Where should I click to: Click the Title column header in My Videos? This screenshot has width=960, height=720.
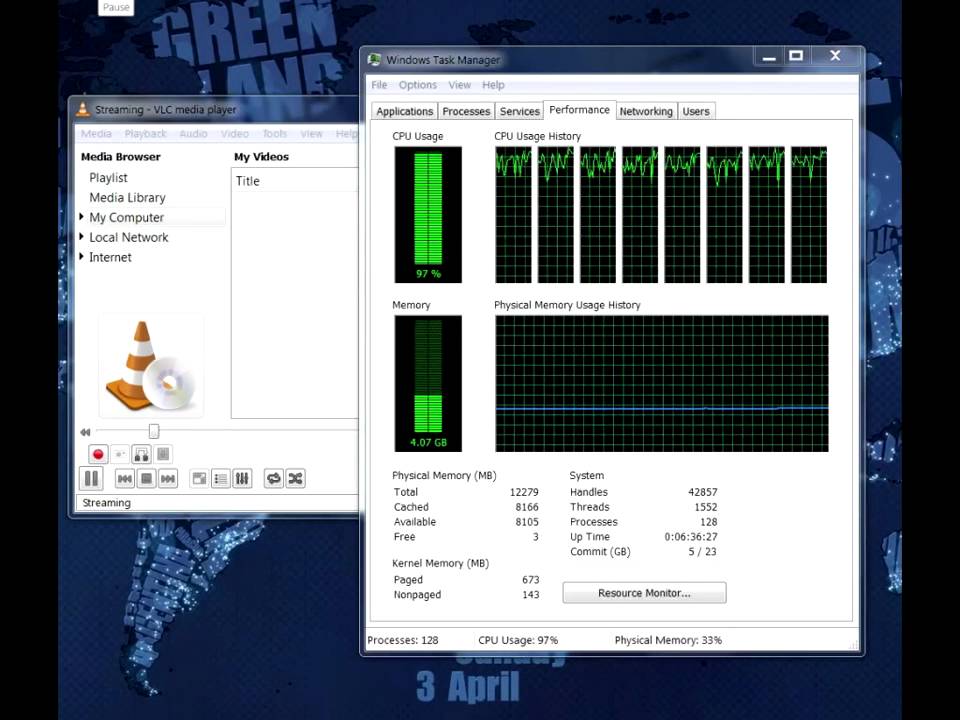(x=247, y=181)
